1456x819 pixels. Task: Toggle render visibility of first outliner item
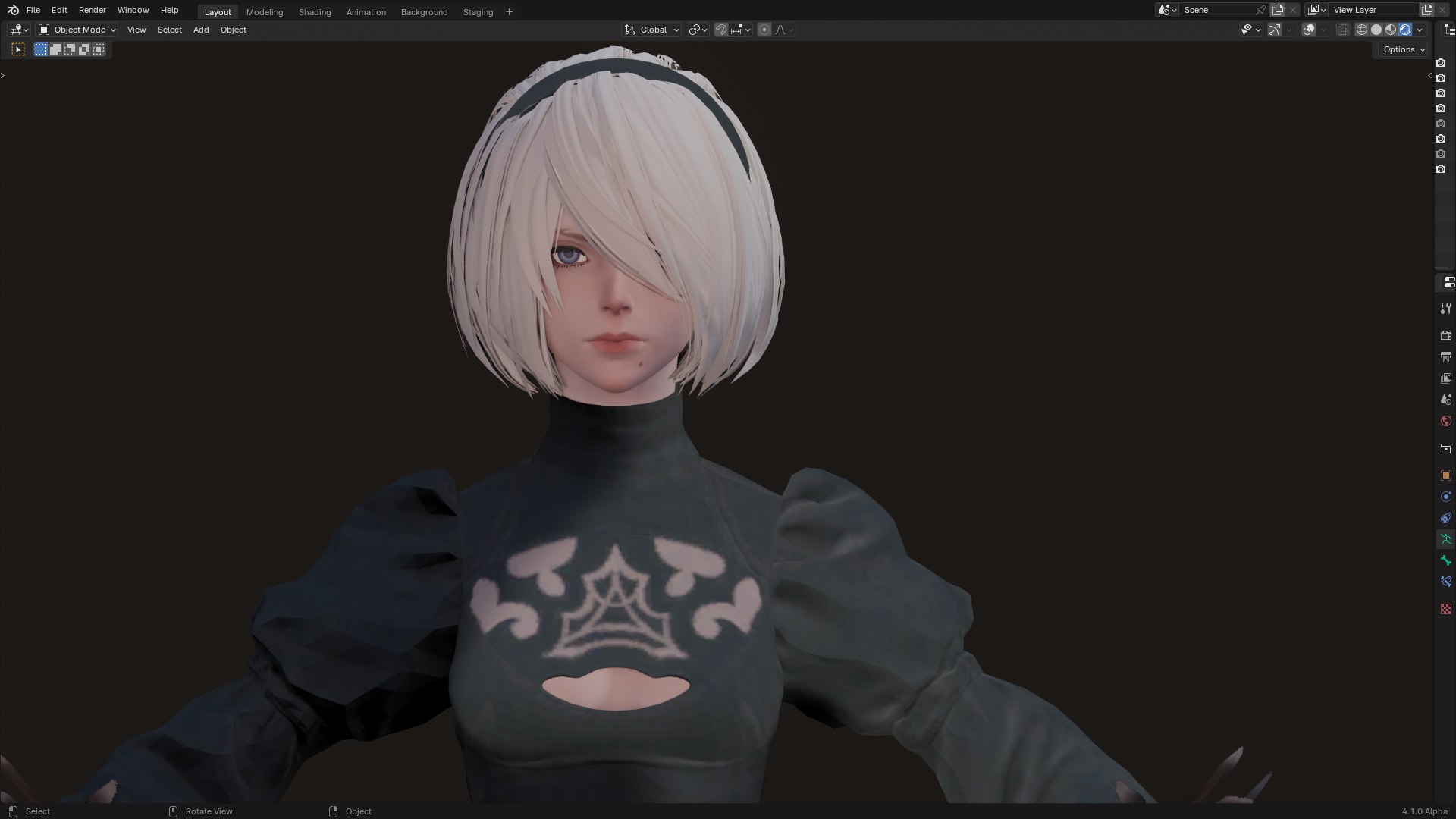(x=1441, y=63)
